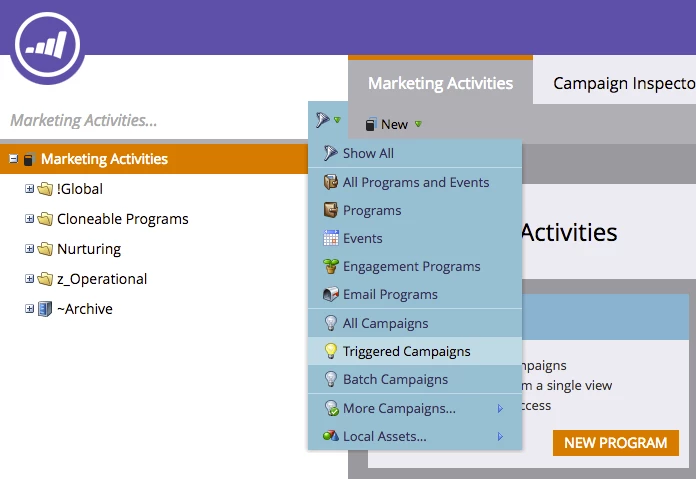Click the Email Programs mailbox icon
696x479 pixels.
tap(331, 294)
